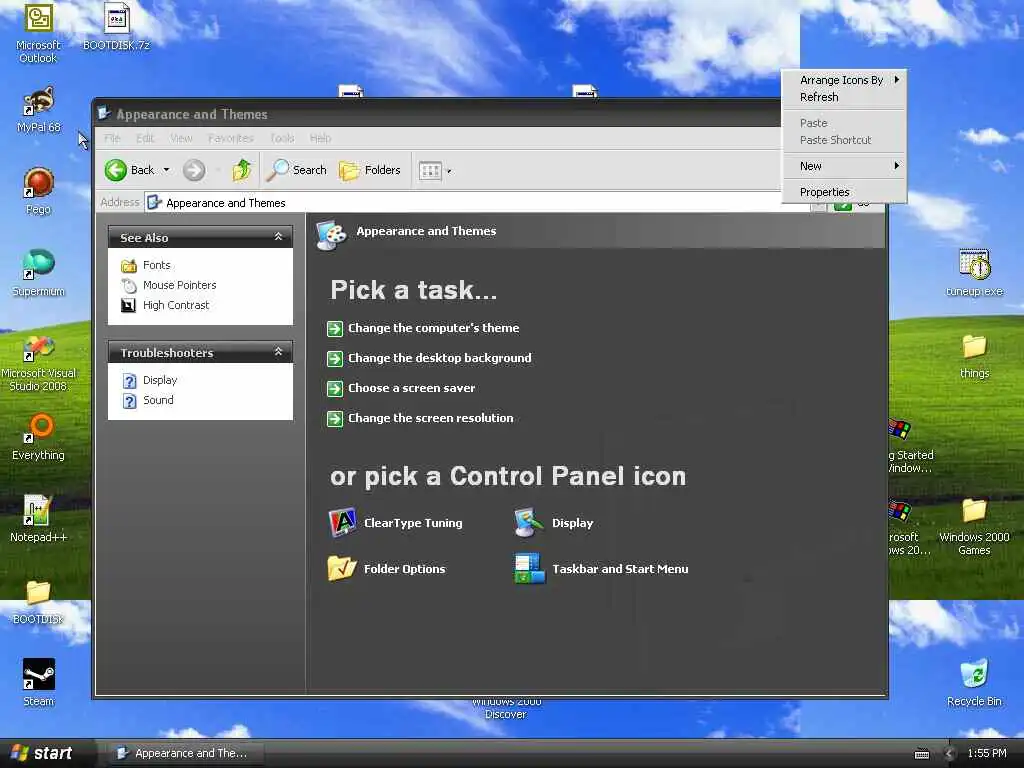Select the Everything desktop shortcut

click(x=39, y=437)
